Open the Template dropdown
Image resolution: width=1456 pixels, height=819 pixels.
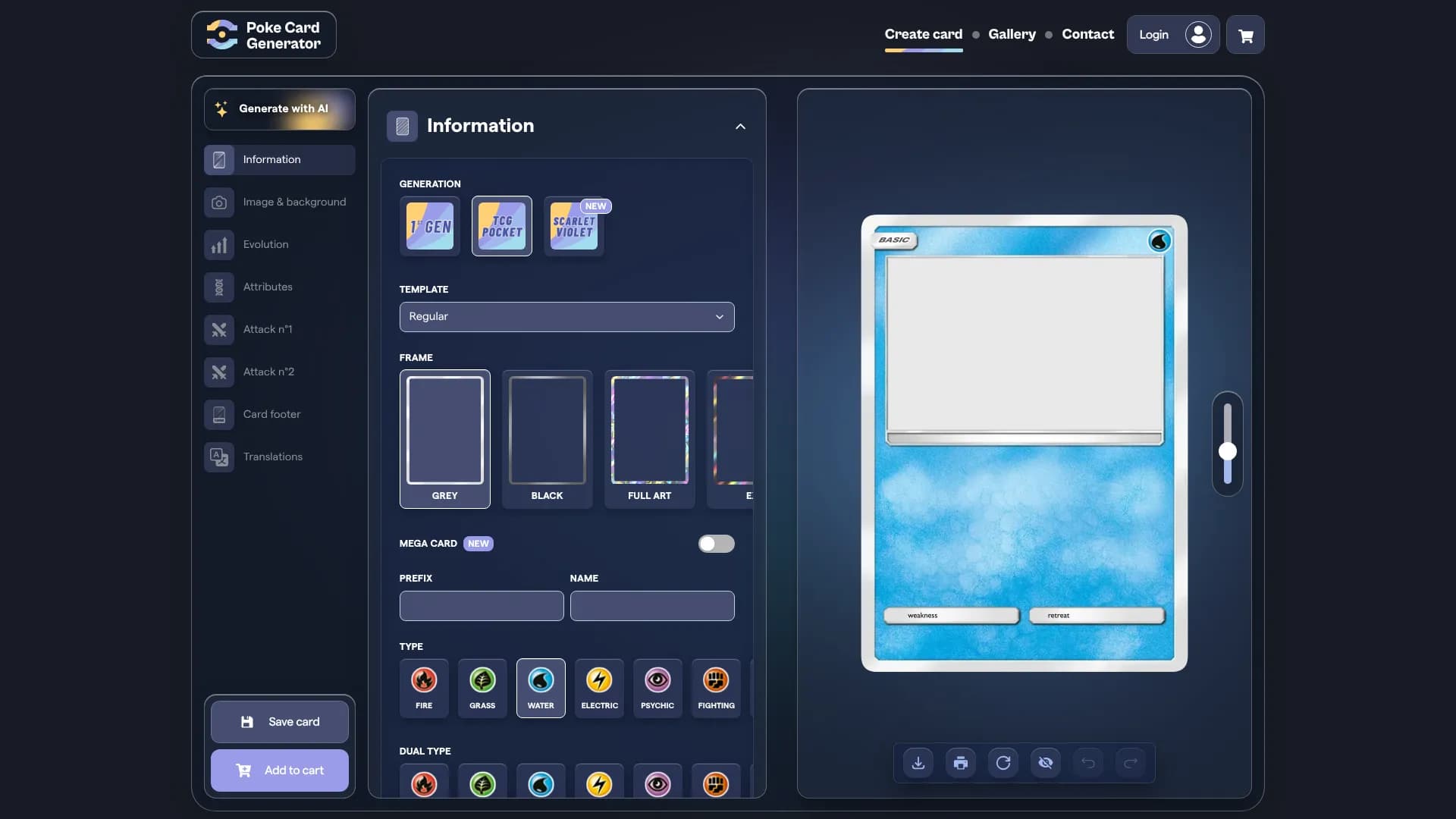tap(566, 317)
